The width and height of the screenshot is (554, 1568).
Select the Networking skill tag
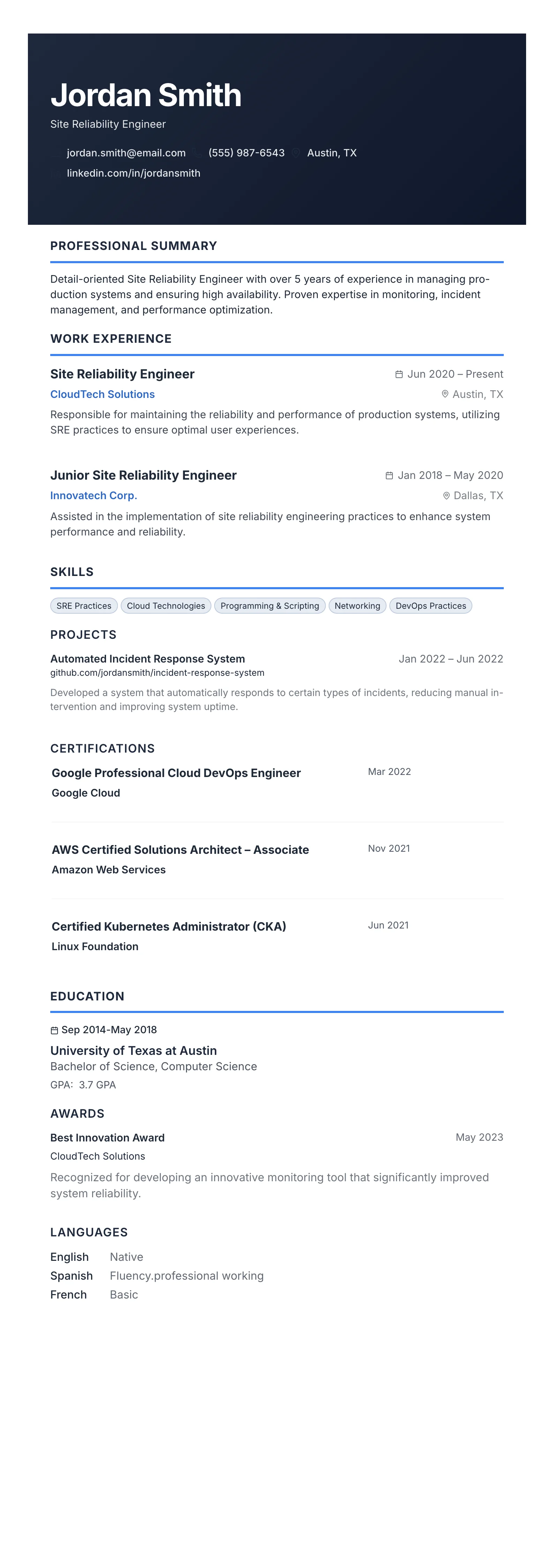(357, 606)
